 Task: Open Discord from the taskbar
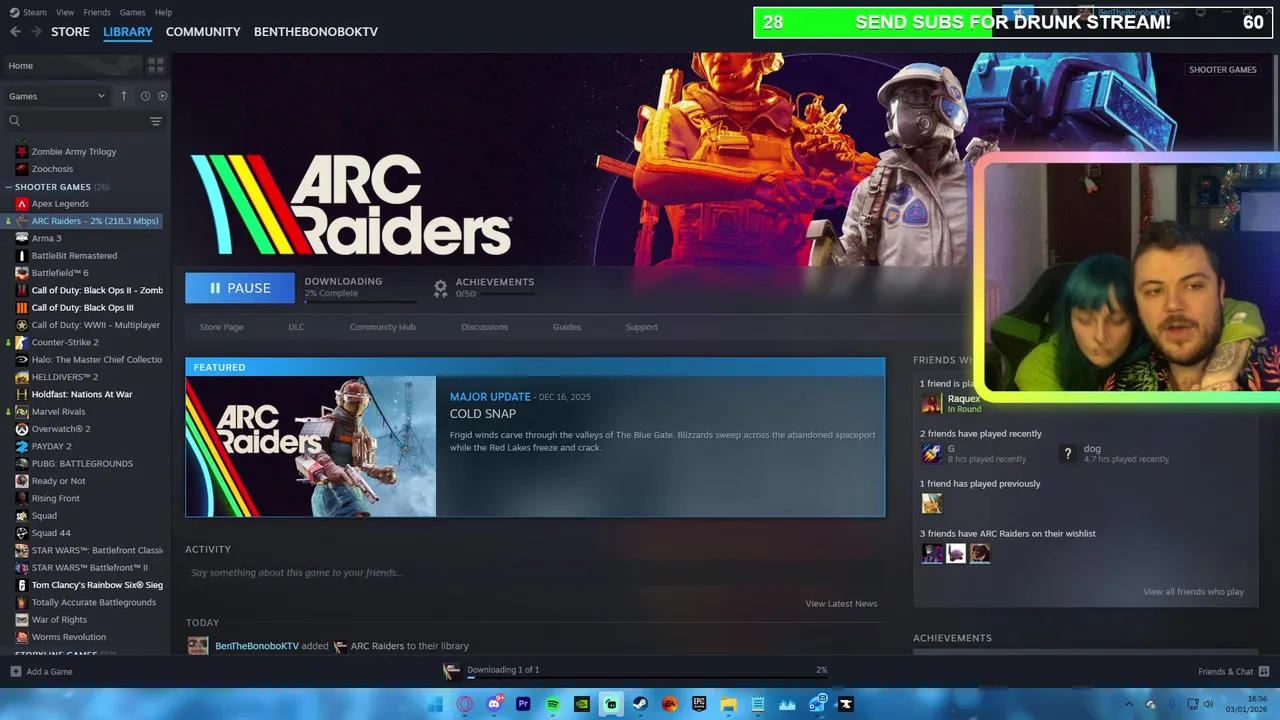[494, 704]
